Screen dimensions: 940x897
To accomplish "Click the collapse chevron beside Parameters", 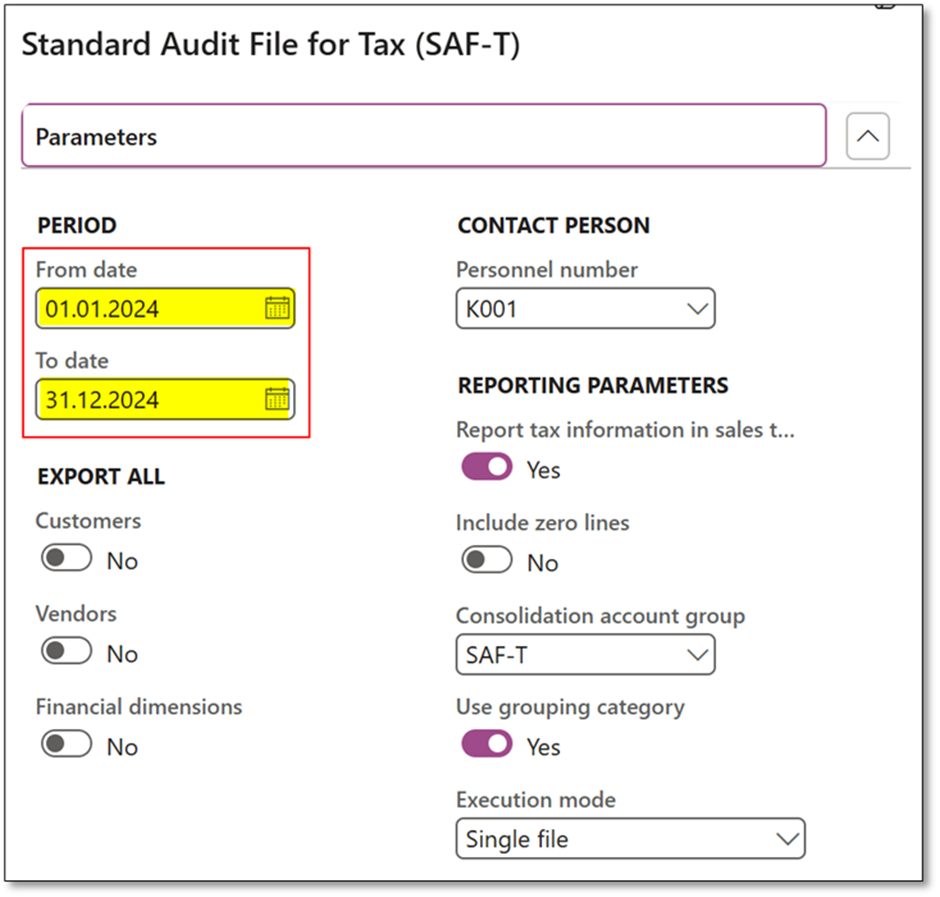I will [x=866, y=136].
